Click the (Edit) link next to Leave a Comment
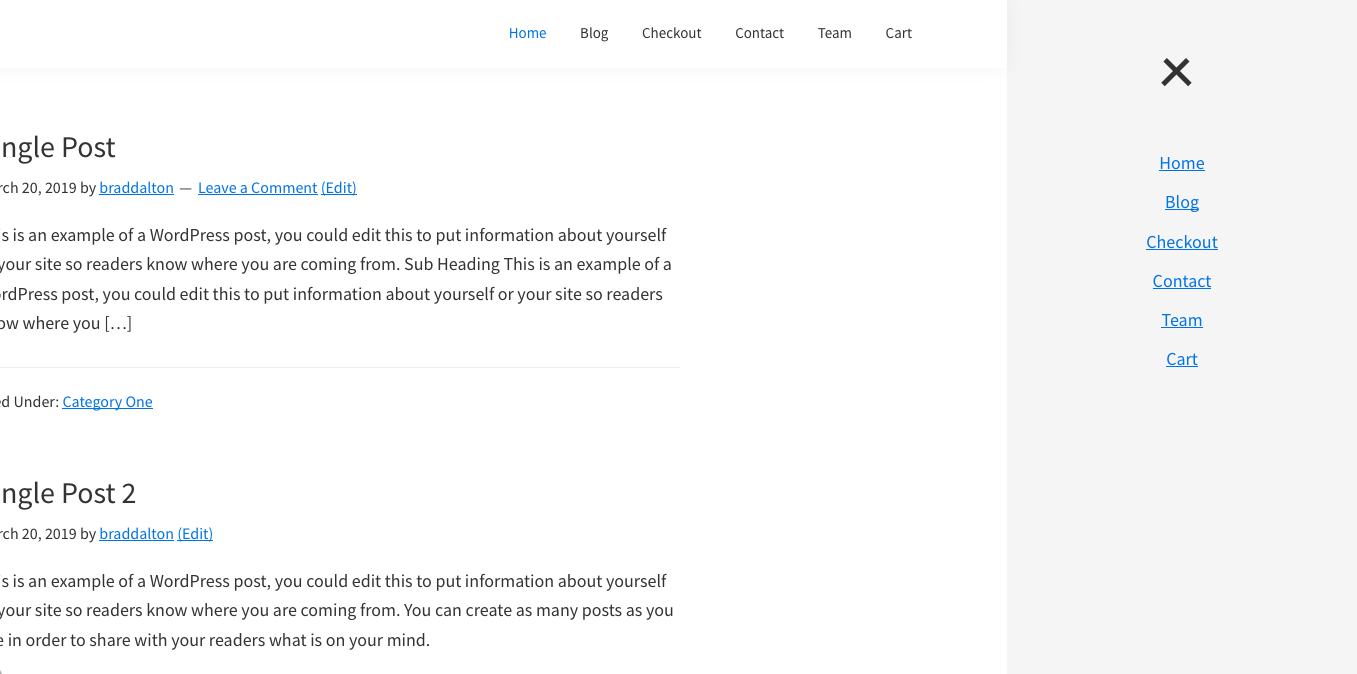Viewport: 1357px width, 674px height. pyautogui.click(x=339, y=188)
